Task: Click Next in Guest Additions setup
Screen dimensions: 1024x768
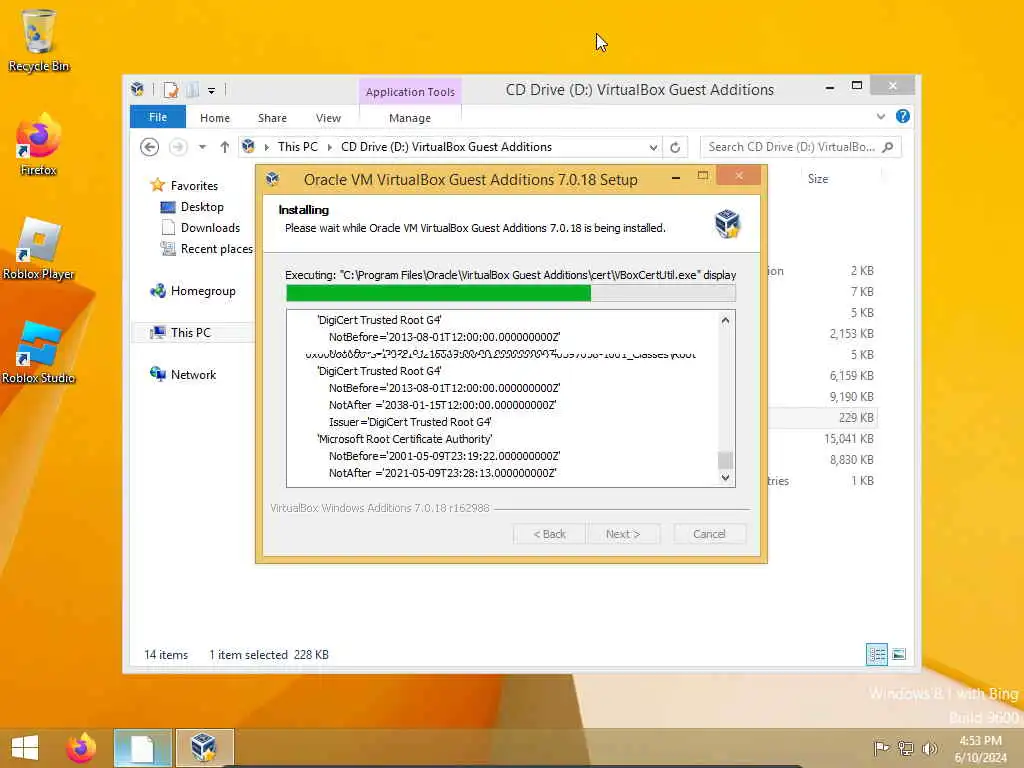Action: [x=622, y=534]
